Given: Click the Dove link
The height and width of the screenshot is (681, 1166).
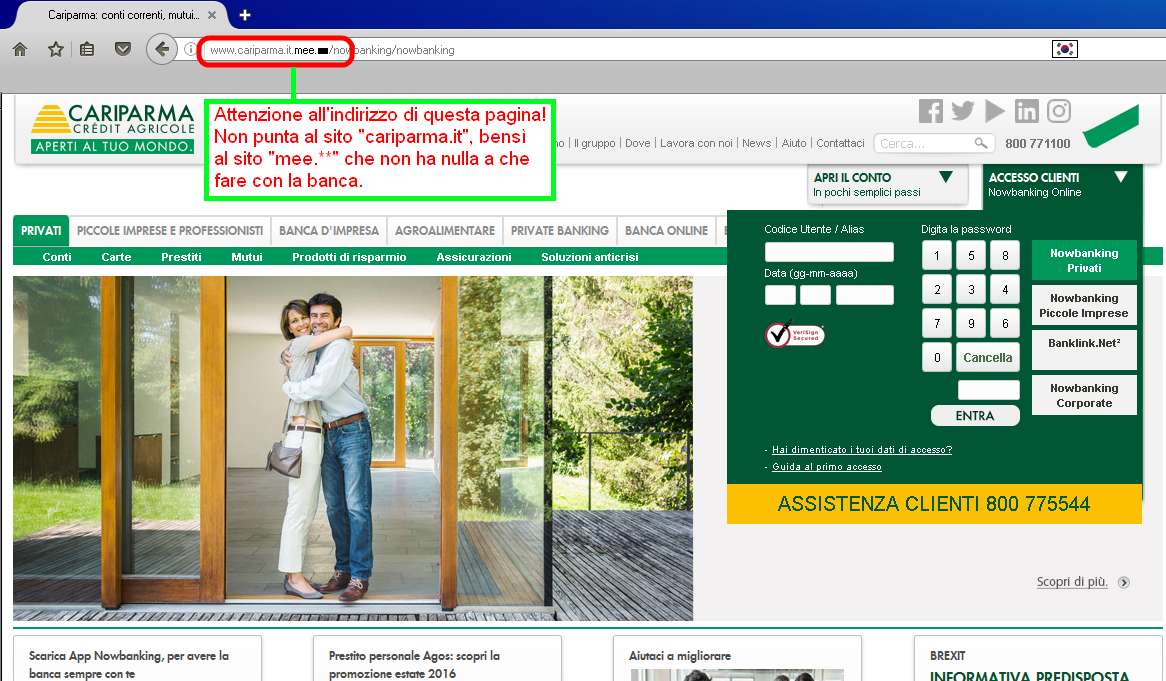Looking at the screenshot, I should click(637, 143).
